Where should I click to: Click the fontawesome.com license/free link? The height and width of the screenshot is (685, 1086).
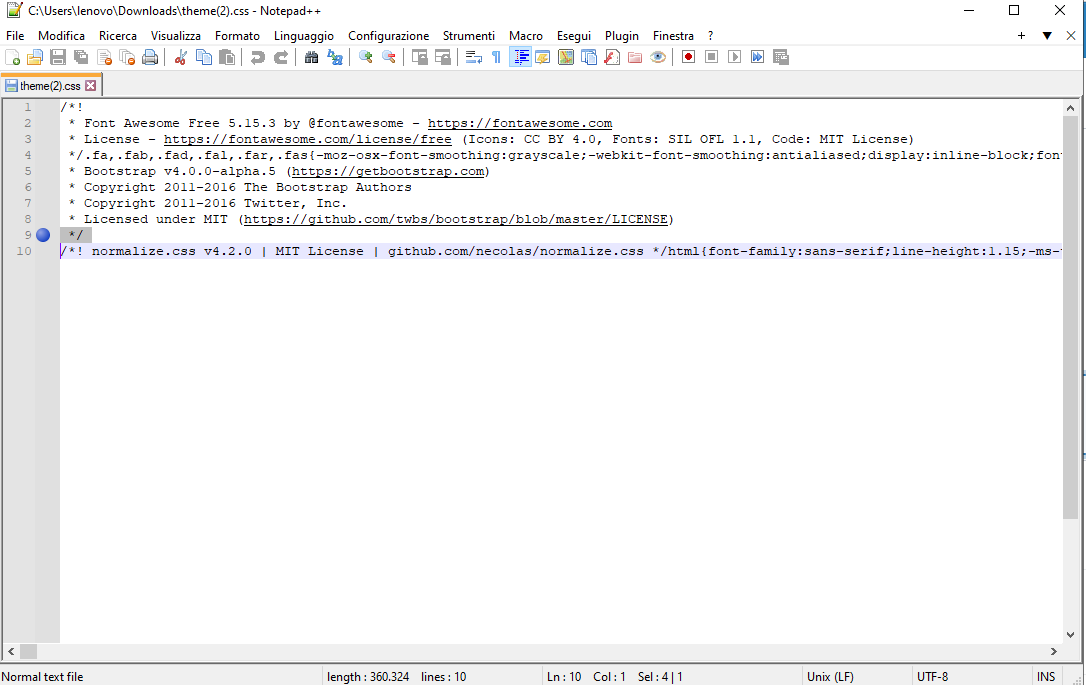coord(308,139)
